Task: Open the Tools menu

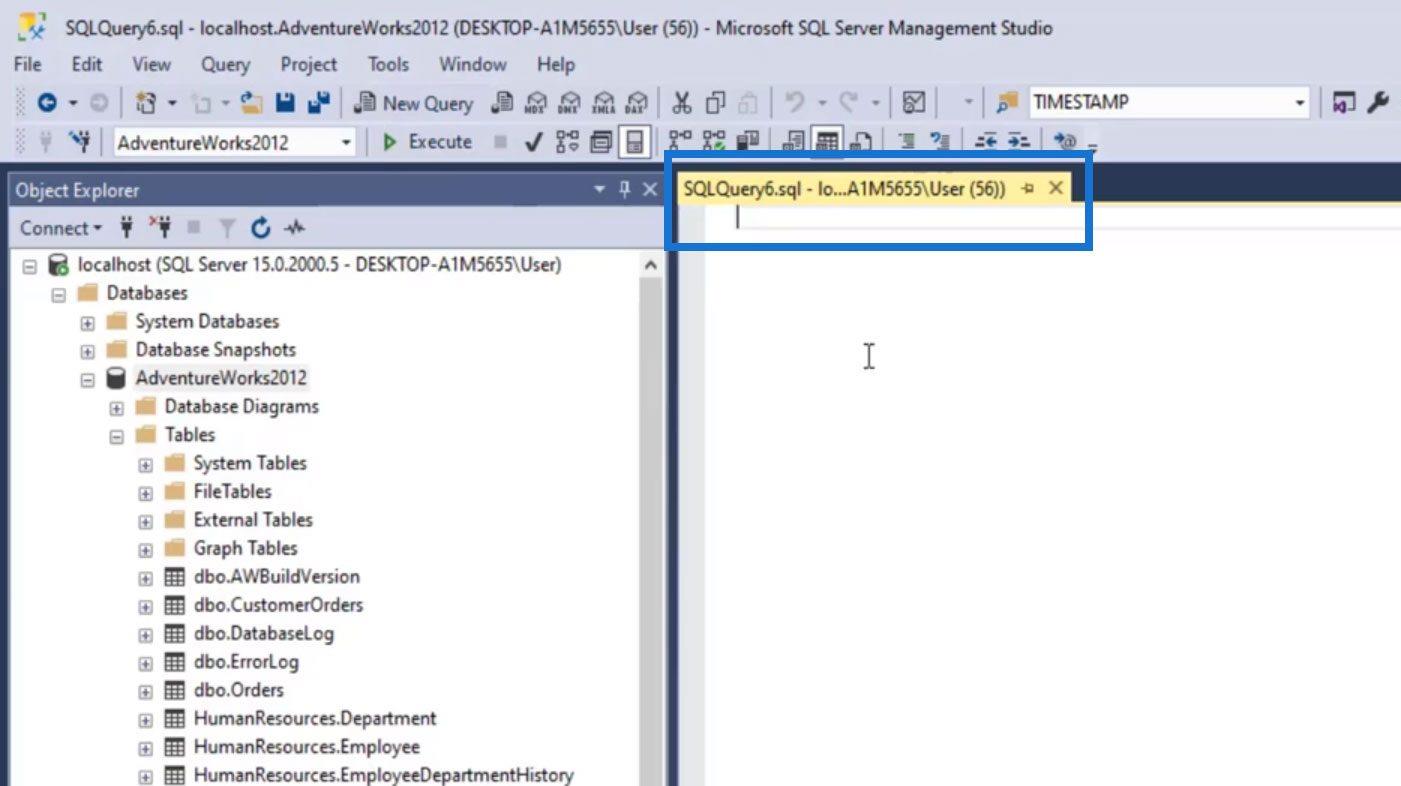Action: [x=388, y=64]
